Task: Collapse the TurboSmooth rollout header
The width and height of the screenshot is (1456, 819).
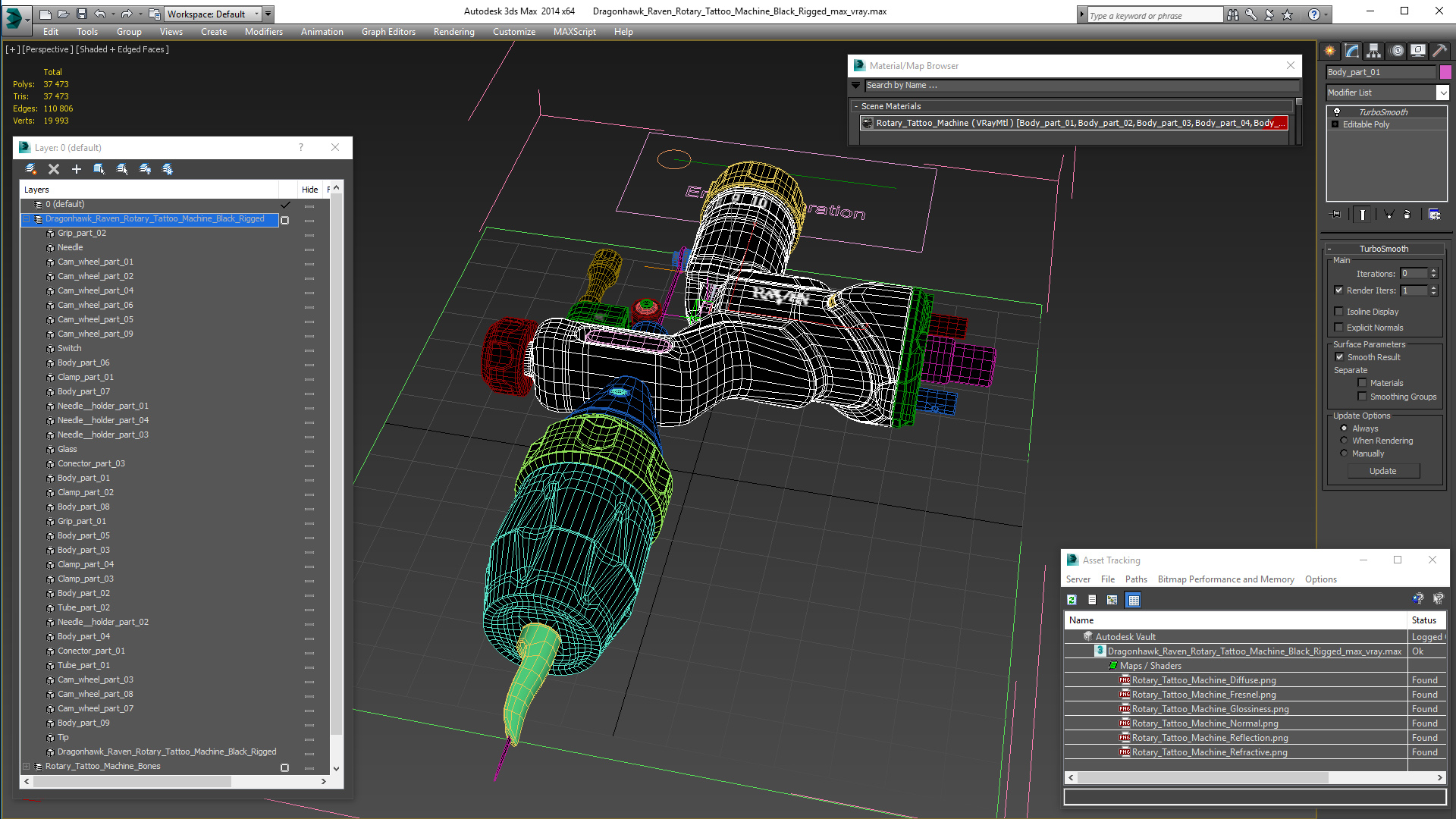Action: (x=1383, y=249)
